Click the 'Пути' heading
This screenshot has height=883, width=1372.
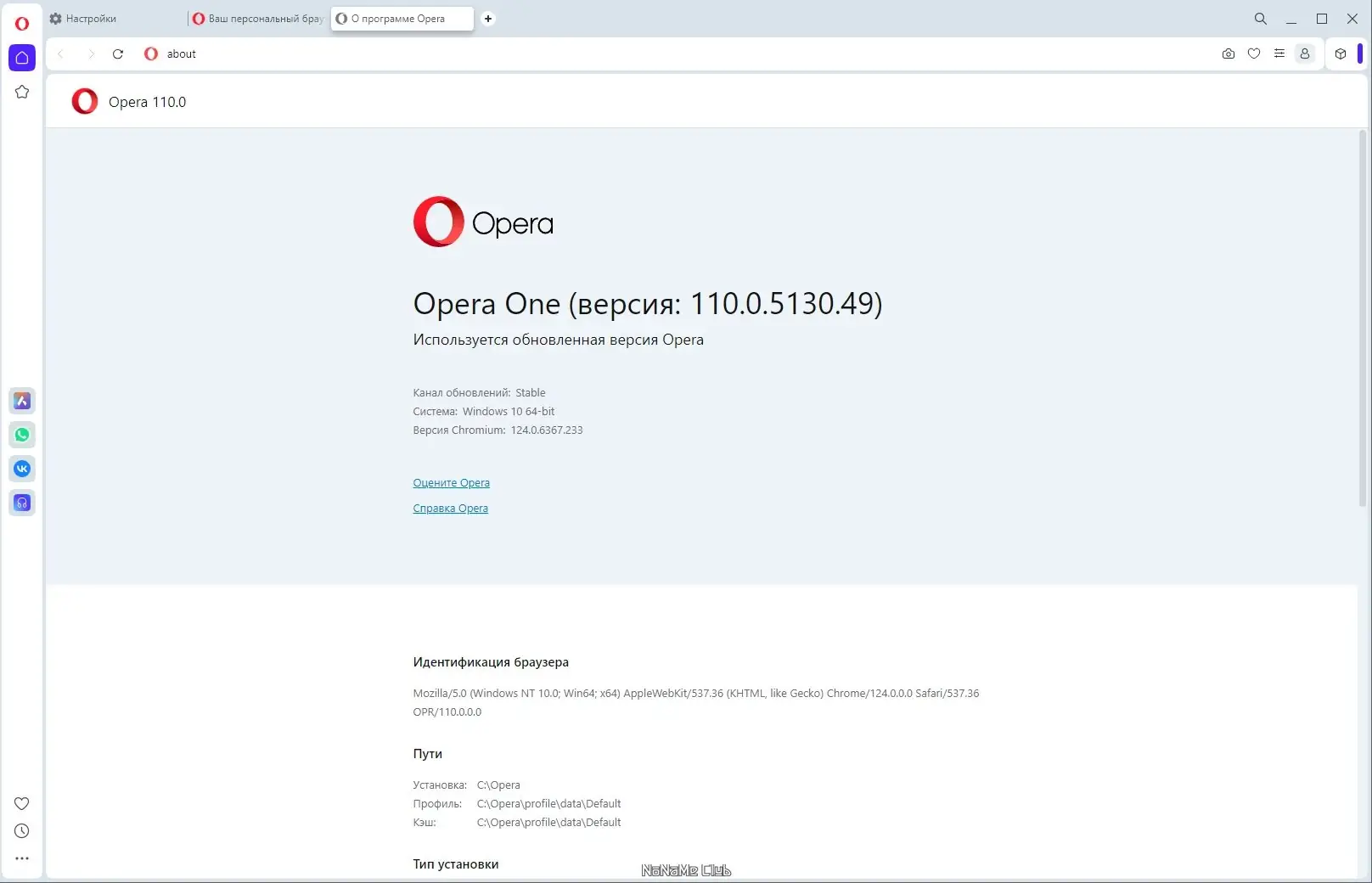coord(427,754)
